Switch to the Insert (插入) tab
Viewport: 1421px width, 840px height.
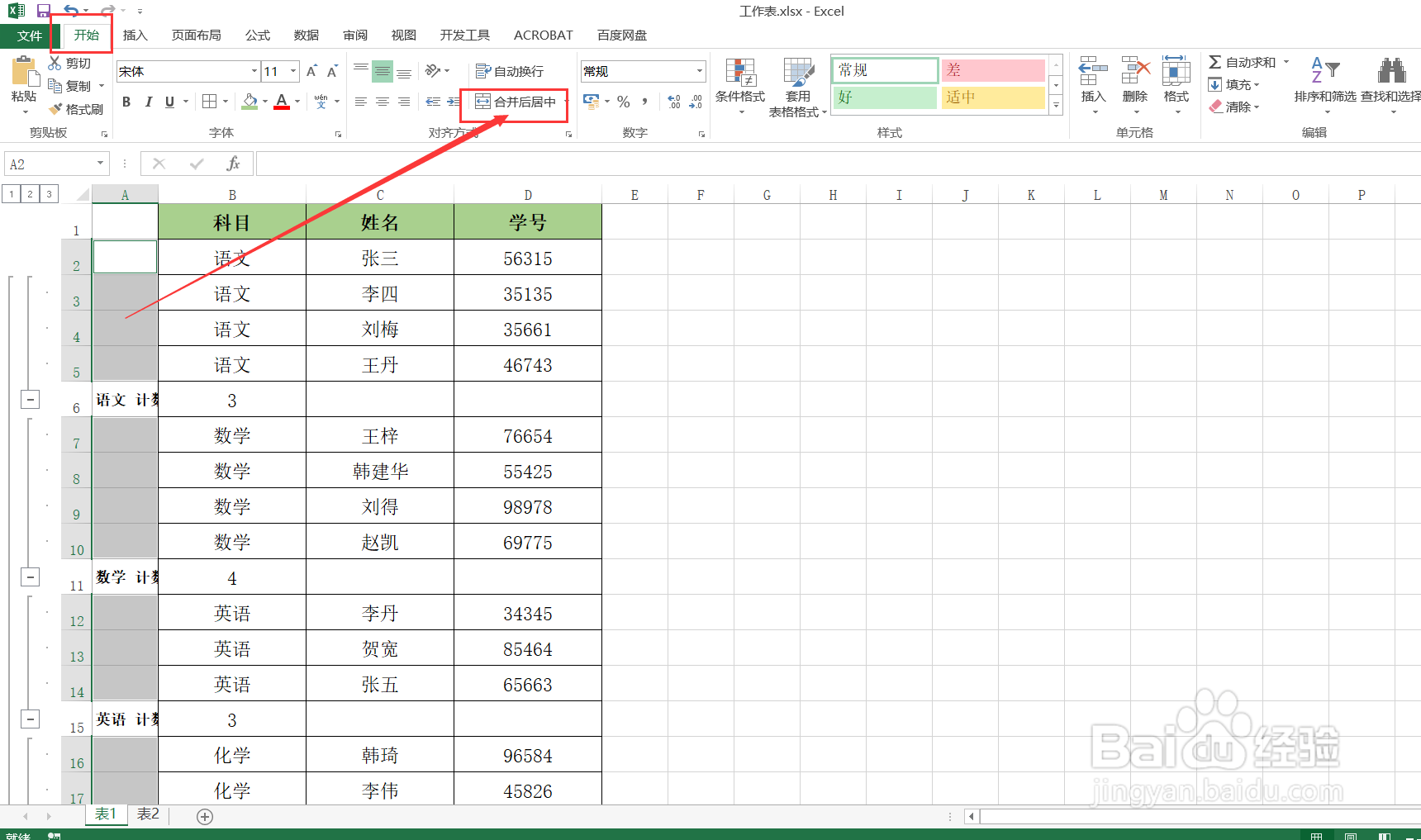[135, 35]
